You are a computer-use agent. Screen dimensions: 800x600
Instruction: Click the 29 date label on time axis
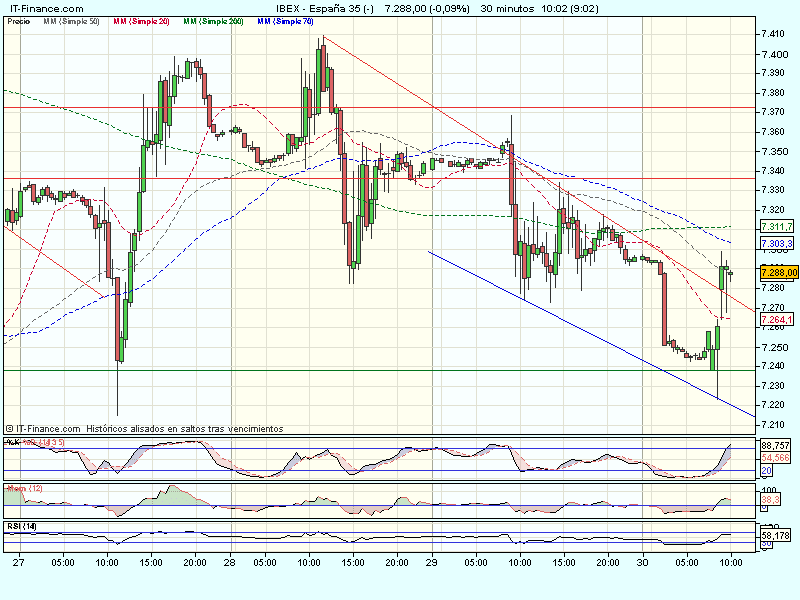click(x=432, y=563)
